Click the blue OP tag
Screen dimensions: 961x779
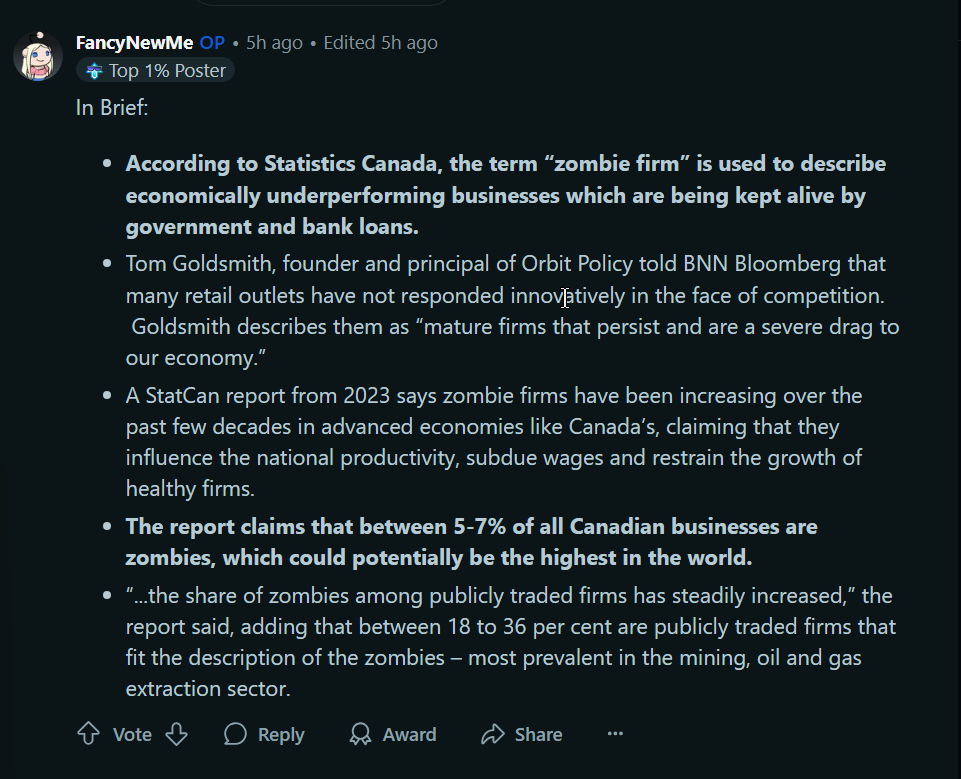pyautogui.click(x=212, y=43)
